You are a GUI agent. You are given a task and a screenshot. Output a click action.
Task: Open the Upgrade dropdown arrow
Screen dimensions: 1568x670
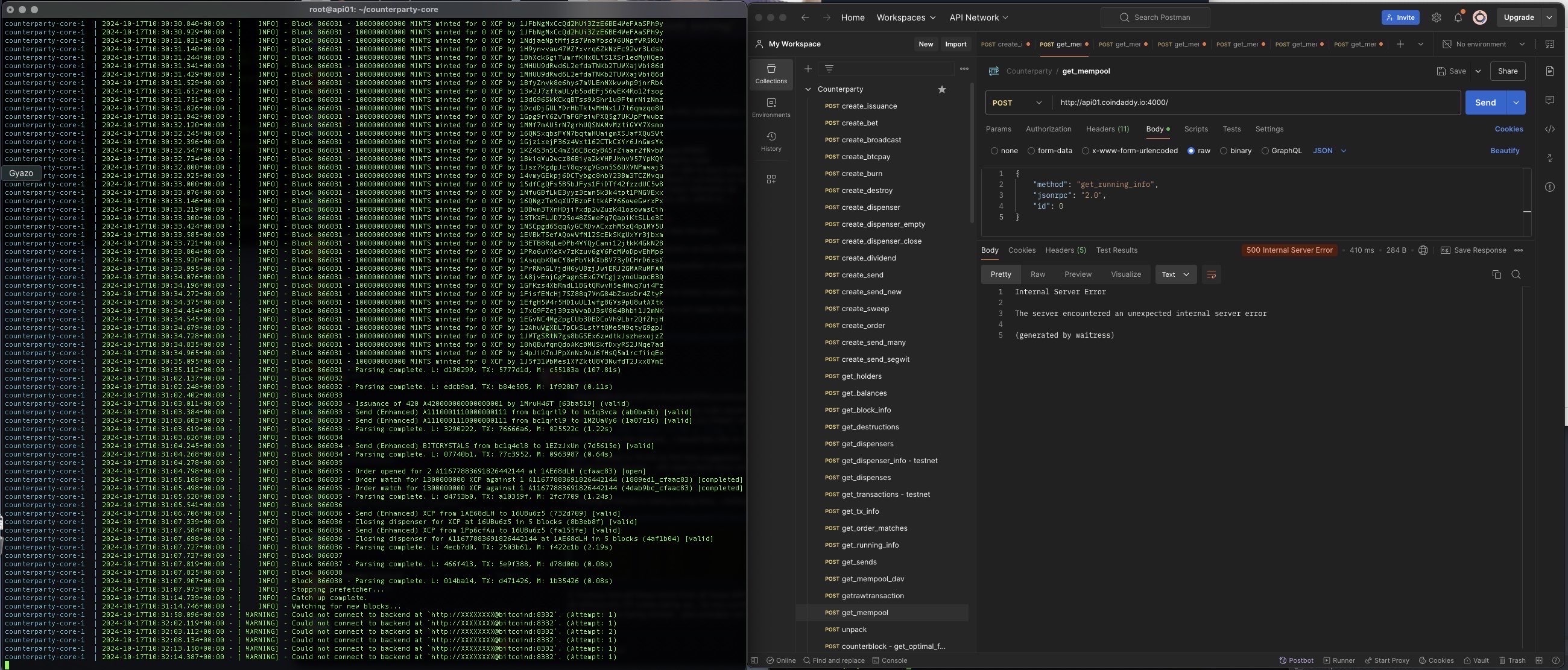click(1549, 17)
